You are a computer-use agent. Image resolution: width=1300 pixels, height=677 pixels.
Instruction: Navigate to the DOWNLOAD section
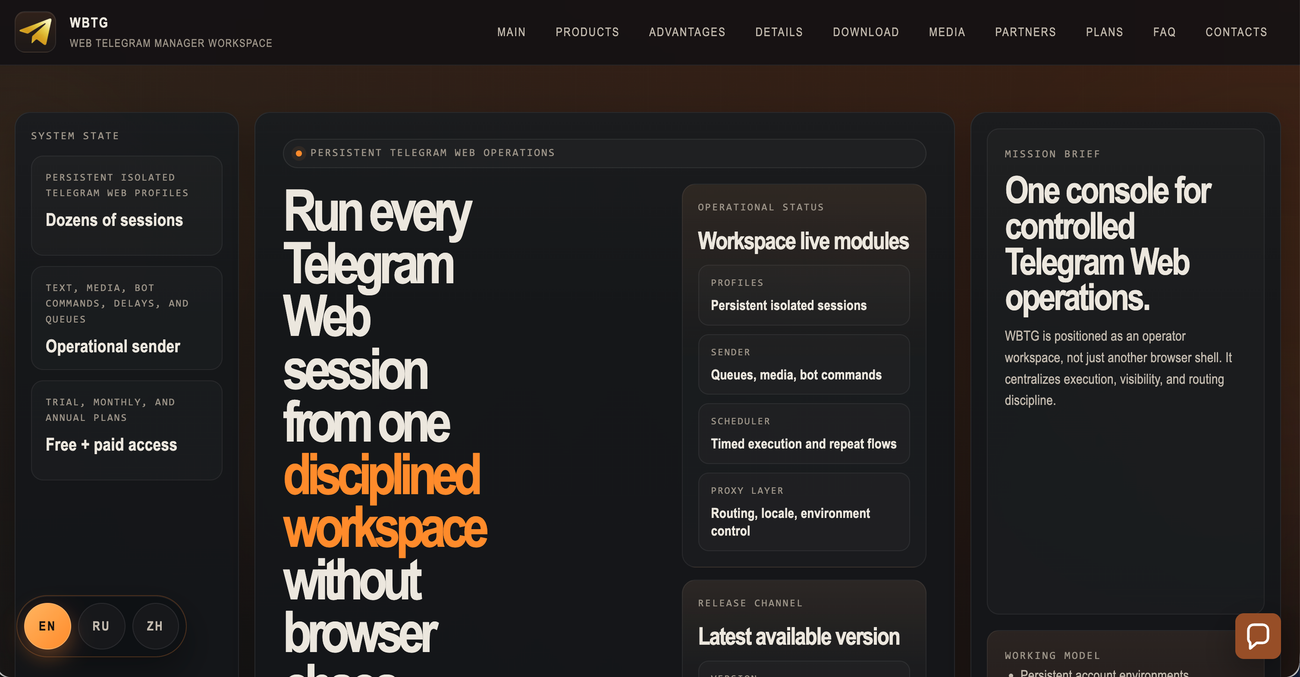pyautogui.click(x=866, y=32)
